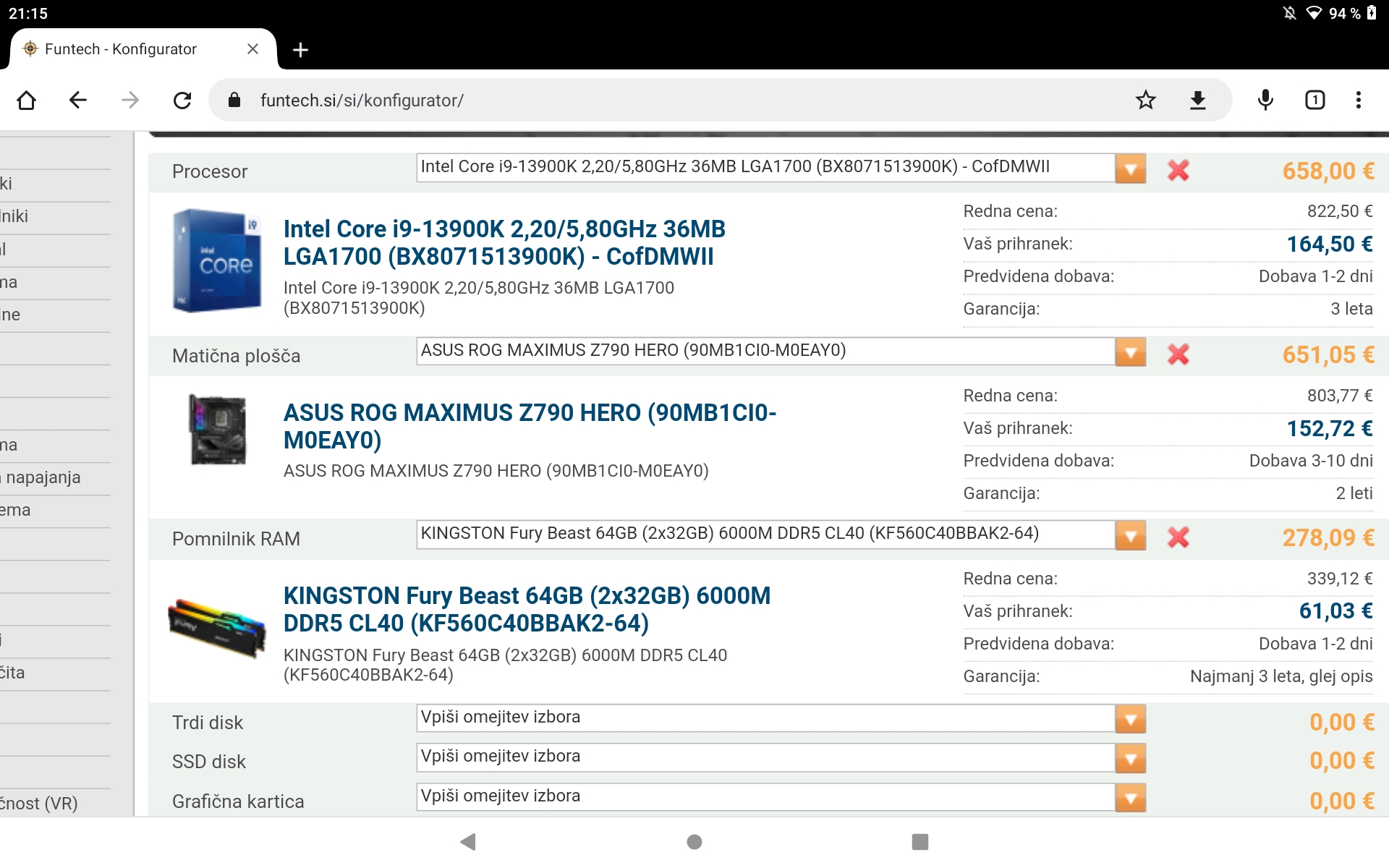Open the Matična plošča dropdown arrow
The width and height of the screenshot is (1389, 868).
1131,353
